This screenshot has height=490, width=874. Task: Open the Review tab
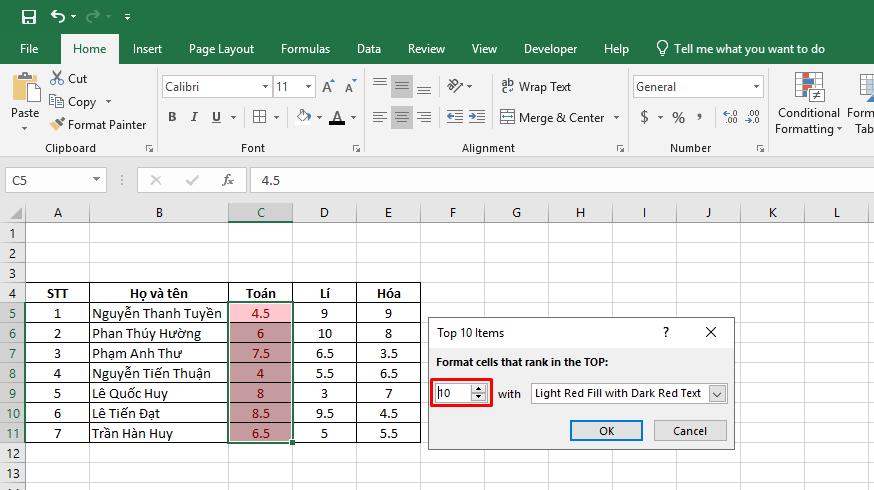click(x=426, y=49)
